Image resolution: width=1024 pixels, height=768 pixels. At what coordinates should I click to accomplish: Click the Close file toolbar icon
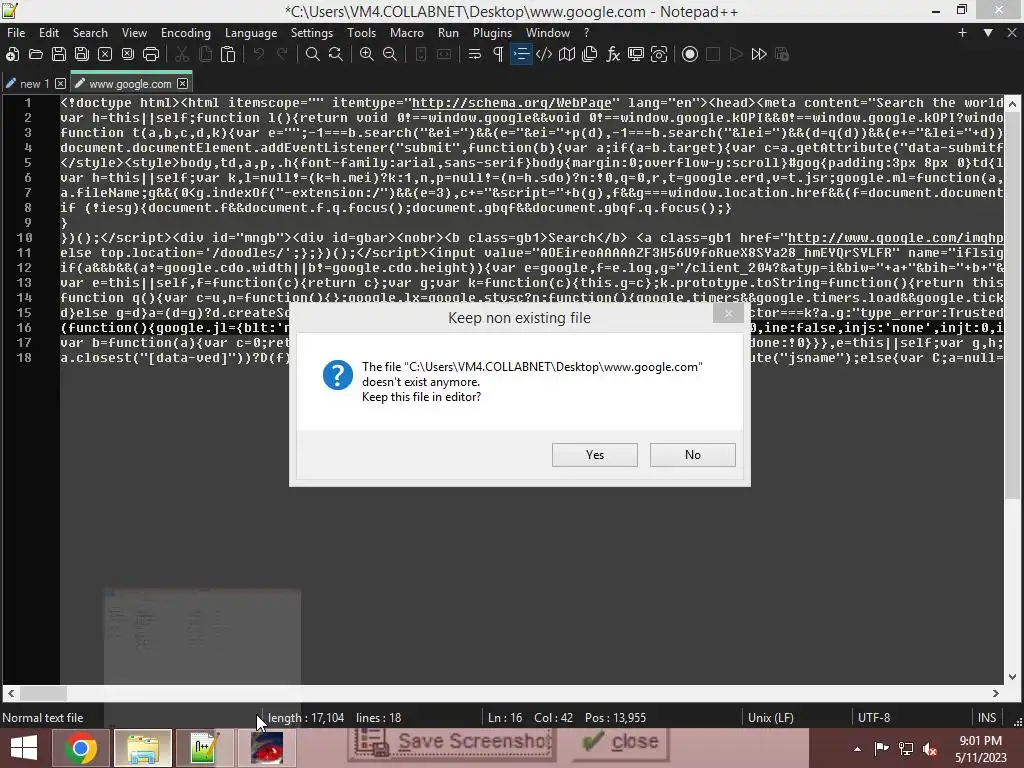click(x=104, y=54)
